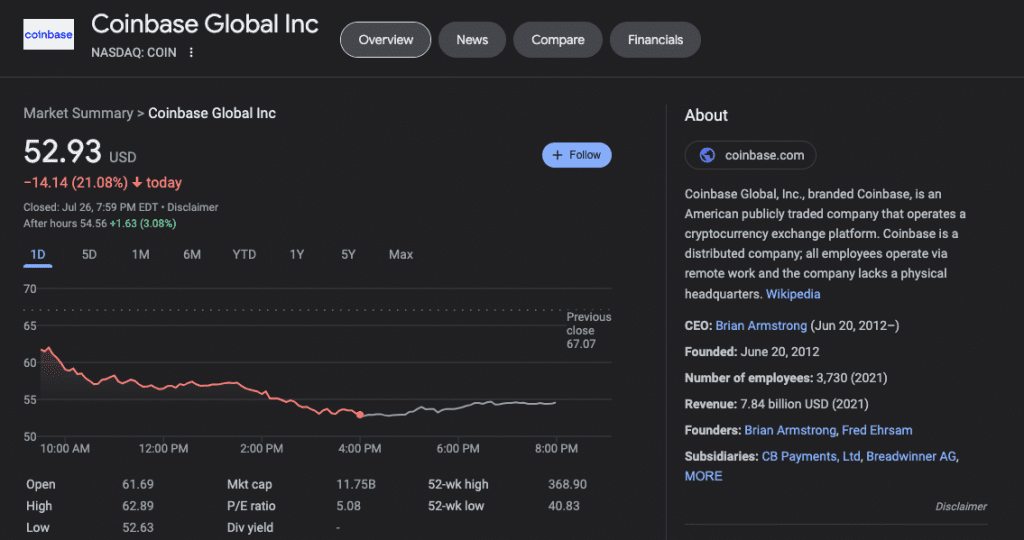Image resolution: width=1024 pixels, height=540 pixels.
Task: Show the 1Y chart range
Action: point(297,255)
